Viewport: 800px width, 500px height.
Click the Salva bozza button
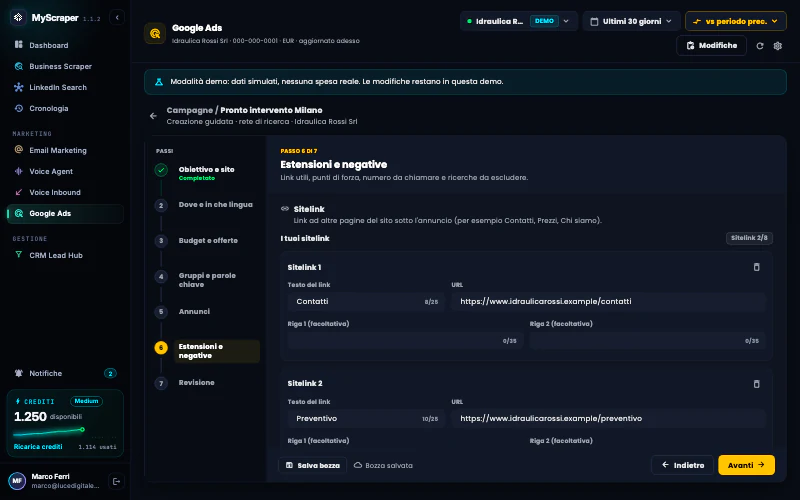tap(312, 465)
